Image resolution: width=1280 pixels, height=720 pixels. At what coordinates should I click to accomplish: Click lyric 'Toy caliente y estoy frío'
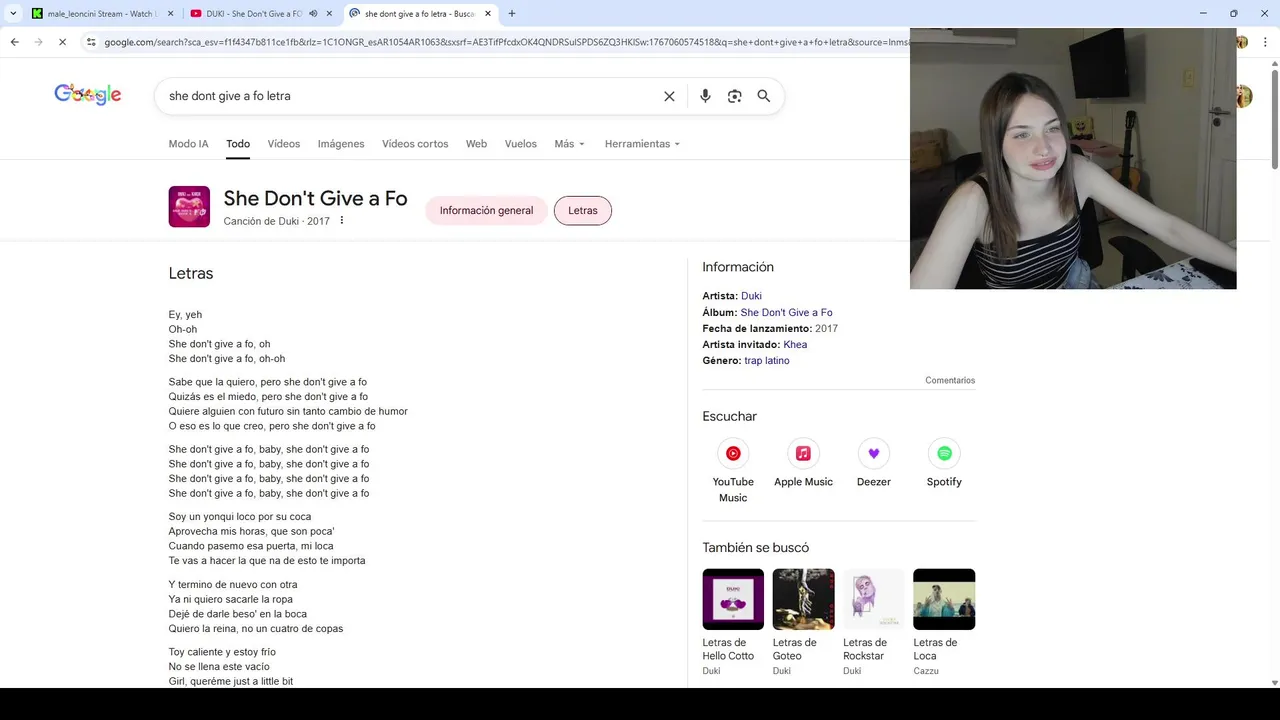point(222,652)
